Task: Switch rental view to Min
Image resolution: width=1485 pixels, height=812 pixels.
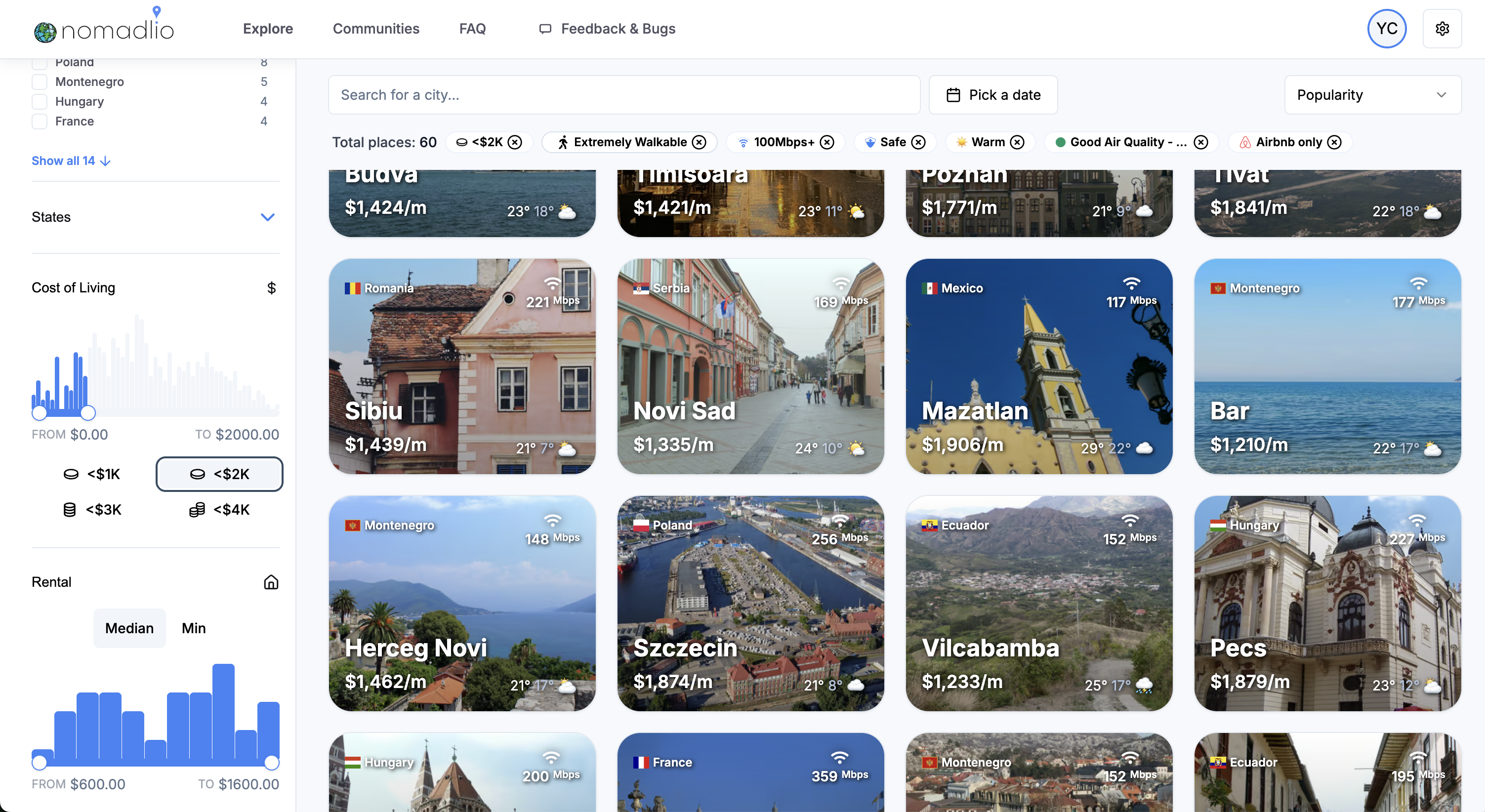Action: [194, 628]
